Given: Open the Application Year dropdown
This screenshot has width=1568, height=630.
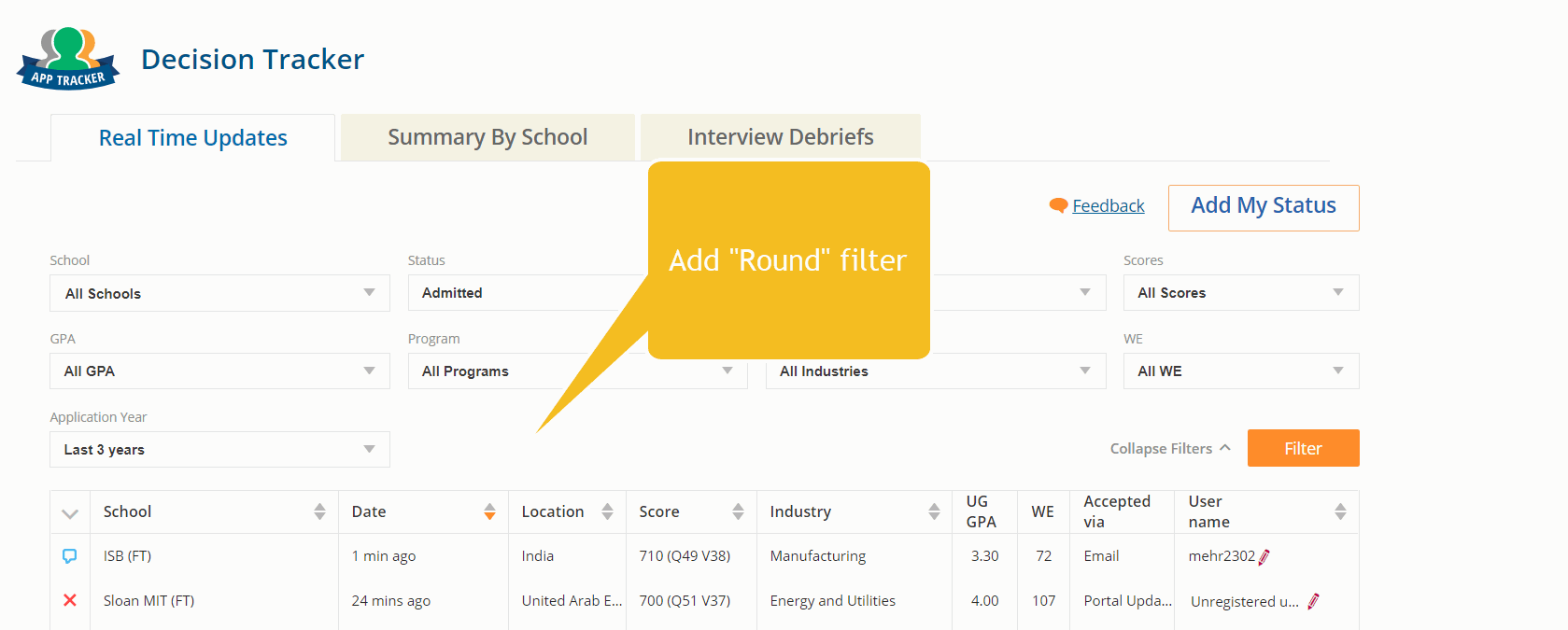Looking at the screenshot, I should point(219,450).
